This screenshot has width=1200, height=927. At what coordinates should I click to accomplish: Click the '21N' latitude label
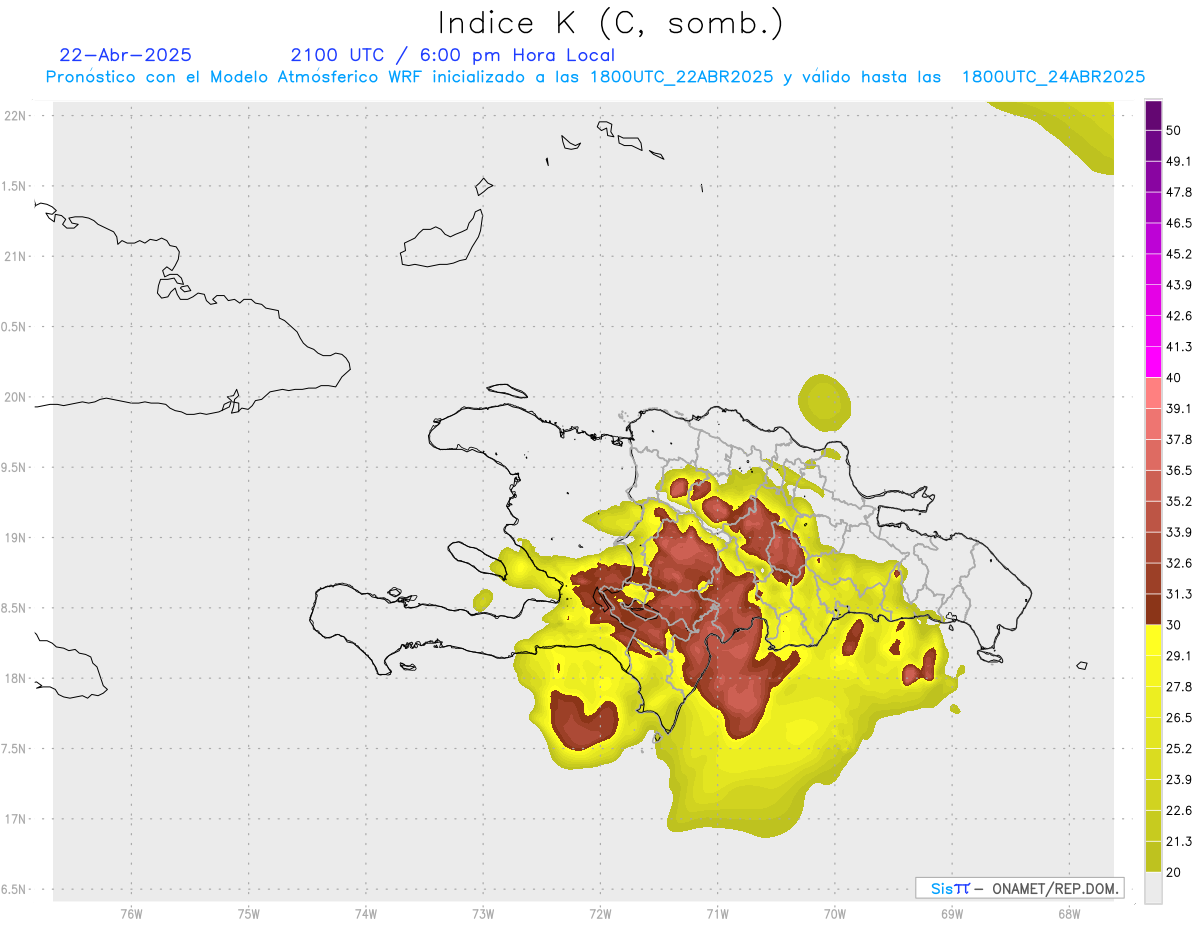16,256
